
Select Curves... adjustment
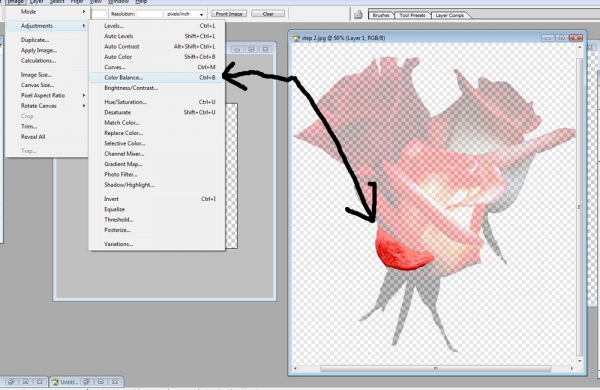pyautogui.click(x=157, y=67)
